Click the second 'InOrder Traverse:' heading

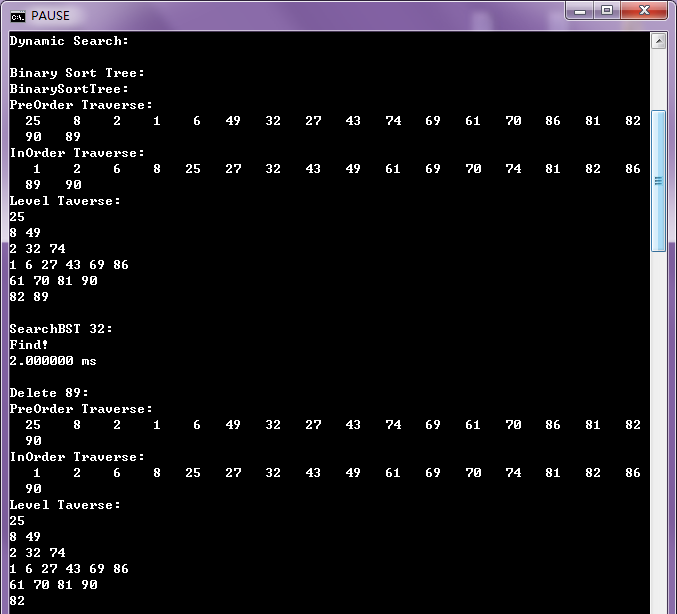point(77,456)
